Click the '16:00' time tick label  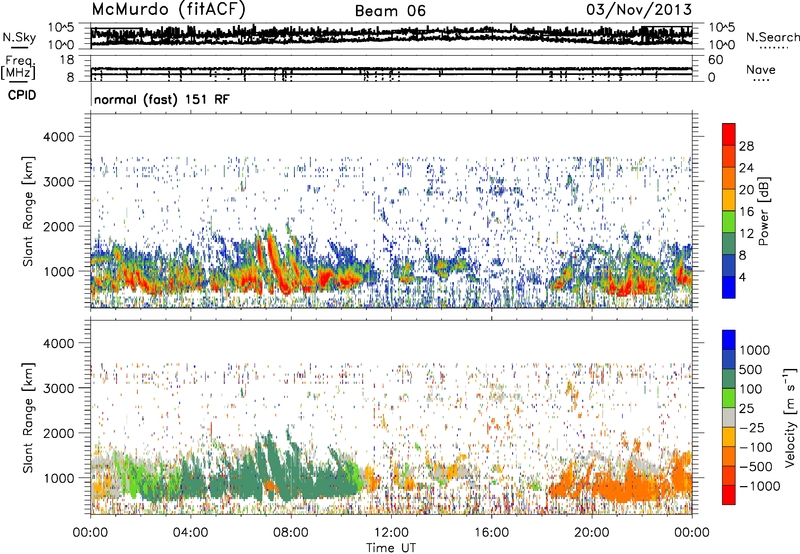pos(491,533)
